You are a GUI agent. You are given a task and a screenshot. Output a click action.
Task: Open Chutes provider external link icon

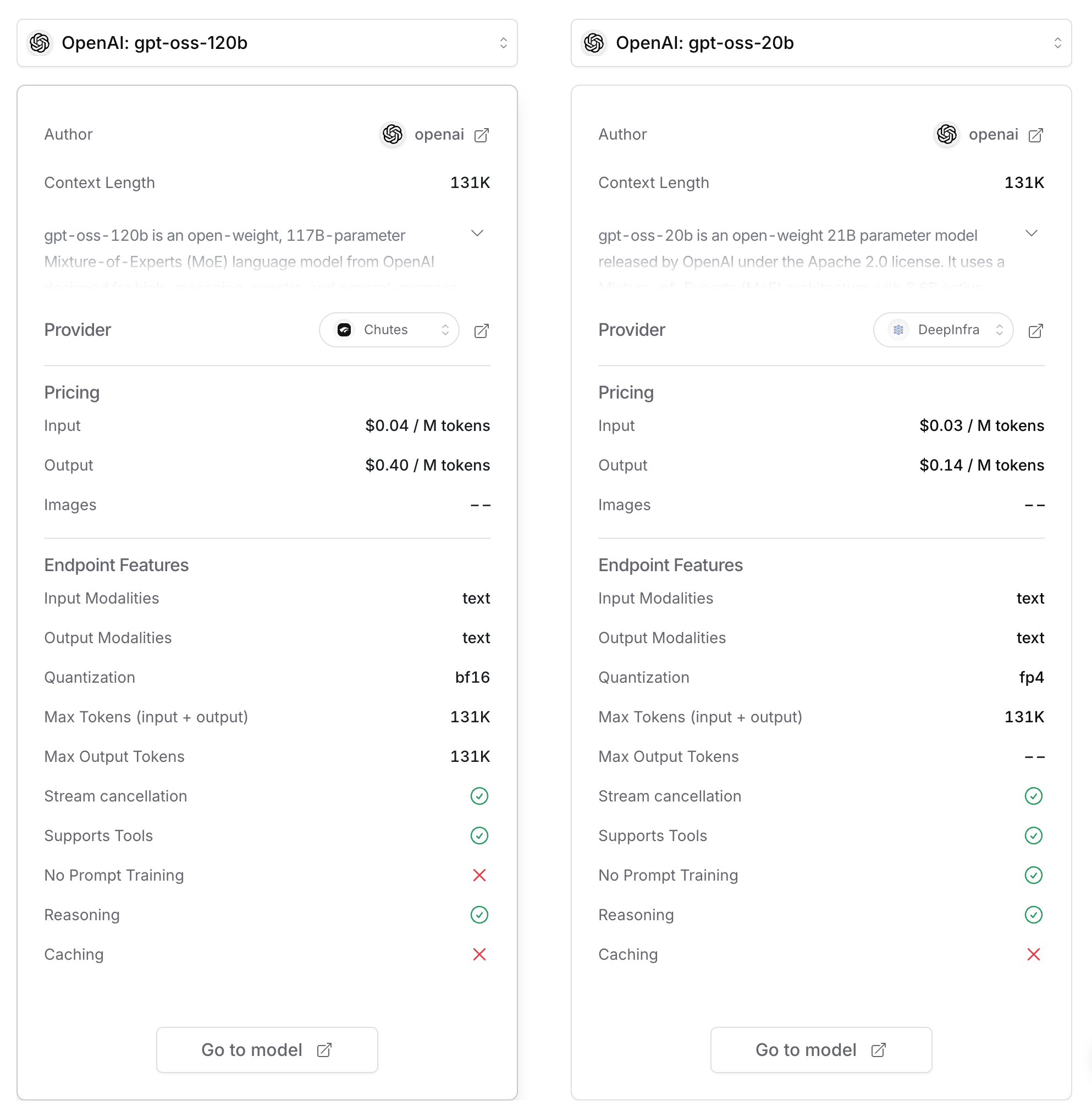pyautogui.click(x=481, y=331)
